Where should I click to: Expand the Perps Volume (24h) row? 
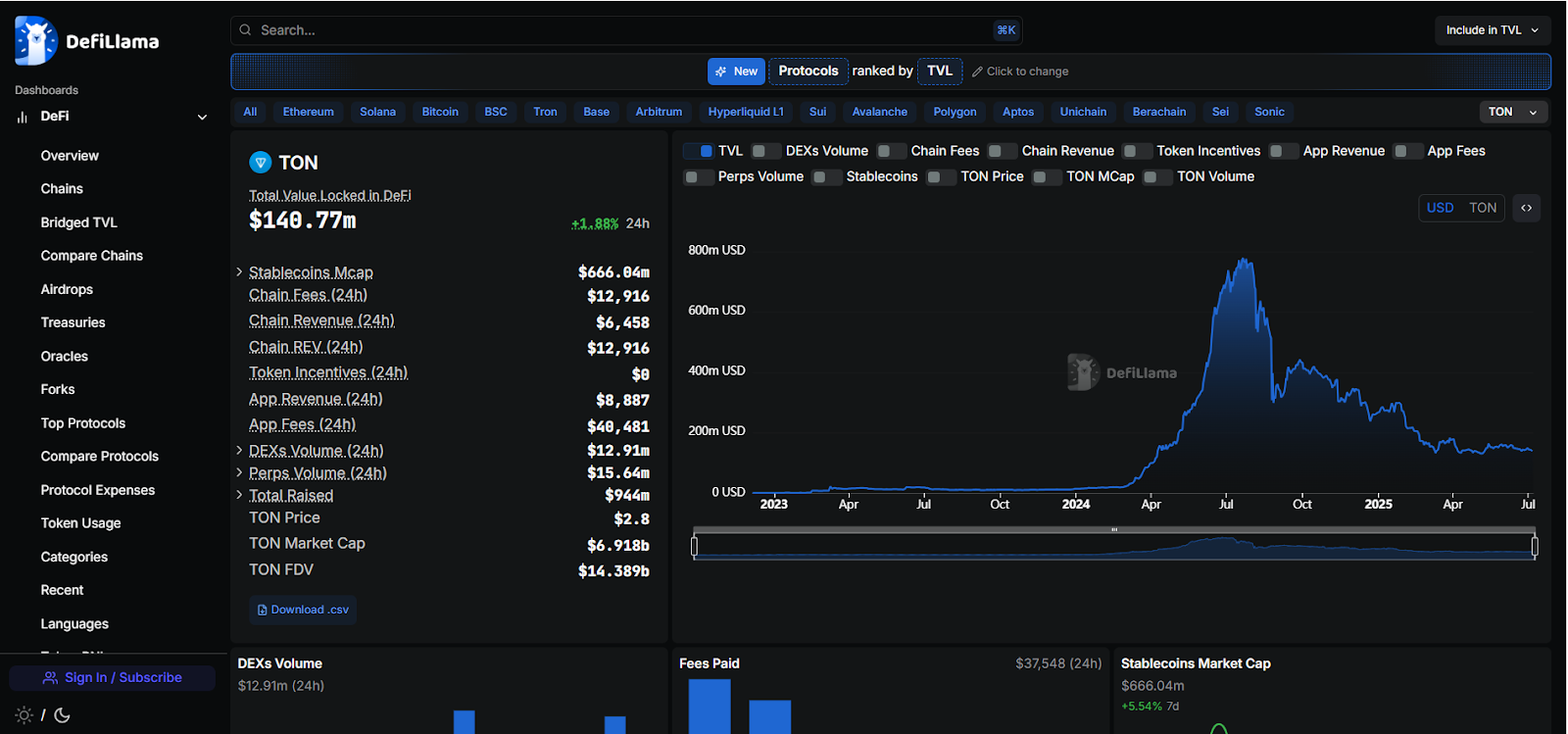239,472
